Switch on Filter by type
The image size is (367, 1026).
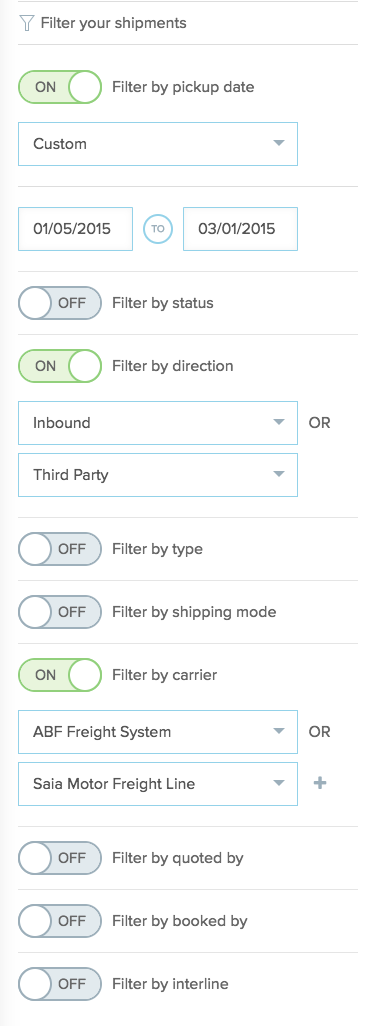point(60,549)
